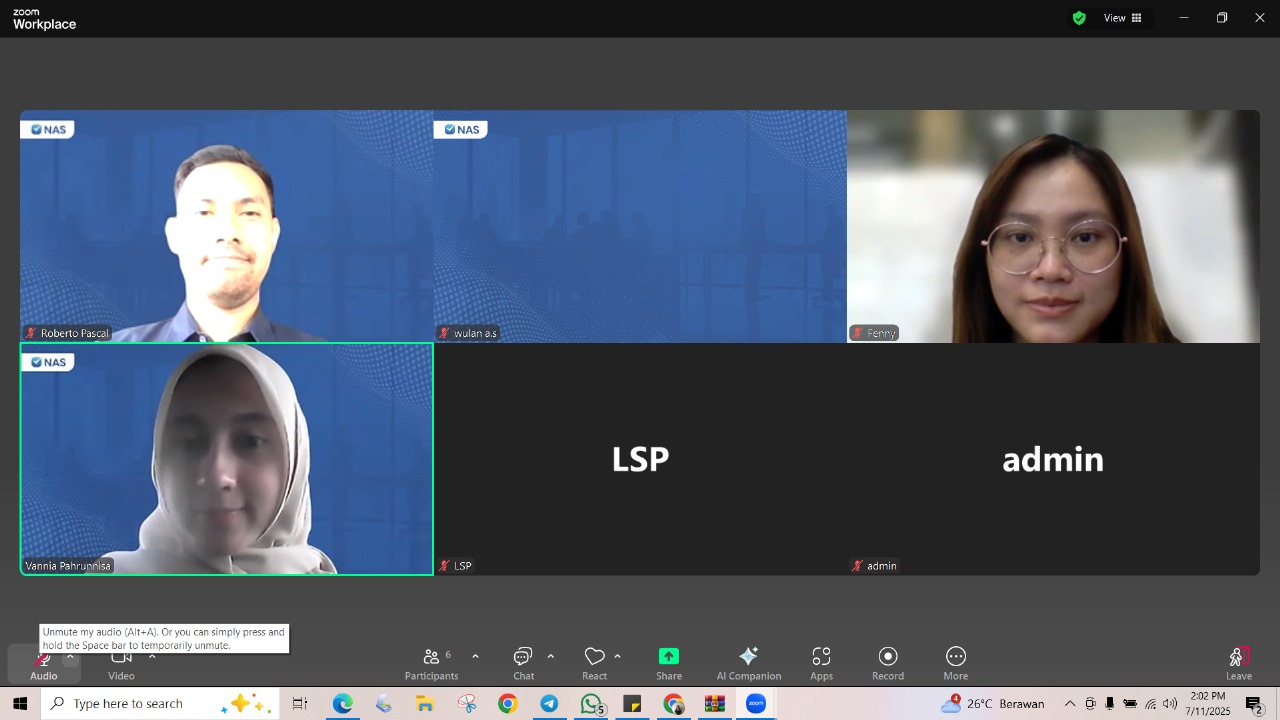
Task: Open the View layout menu
Action: coord(1122,18)
